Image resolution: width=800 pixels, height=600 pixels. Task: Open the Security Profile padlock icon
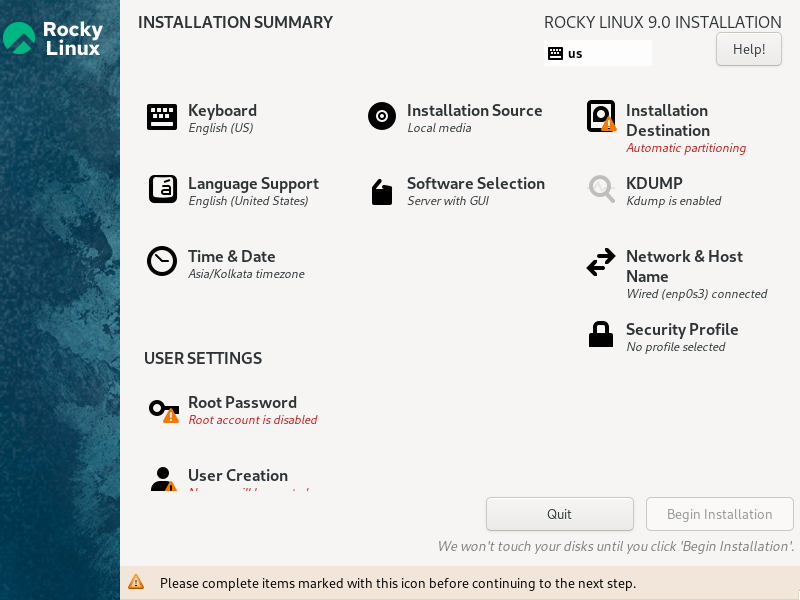(601, 334)
